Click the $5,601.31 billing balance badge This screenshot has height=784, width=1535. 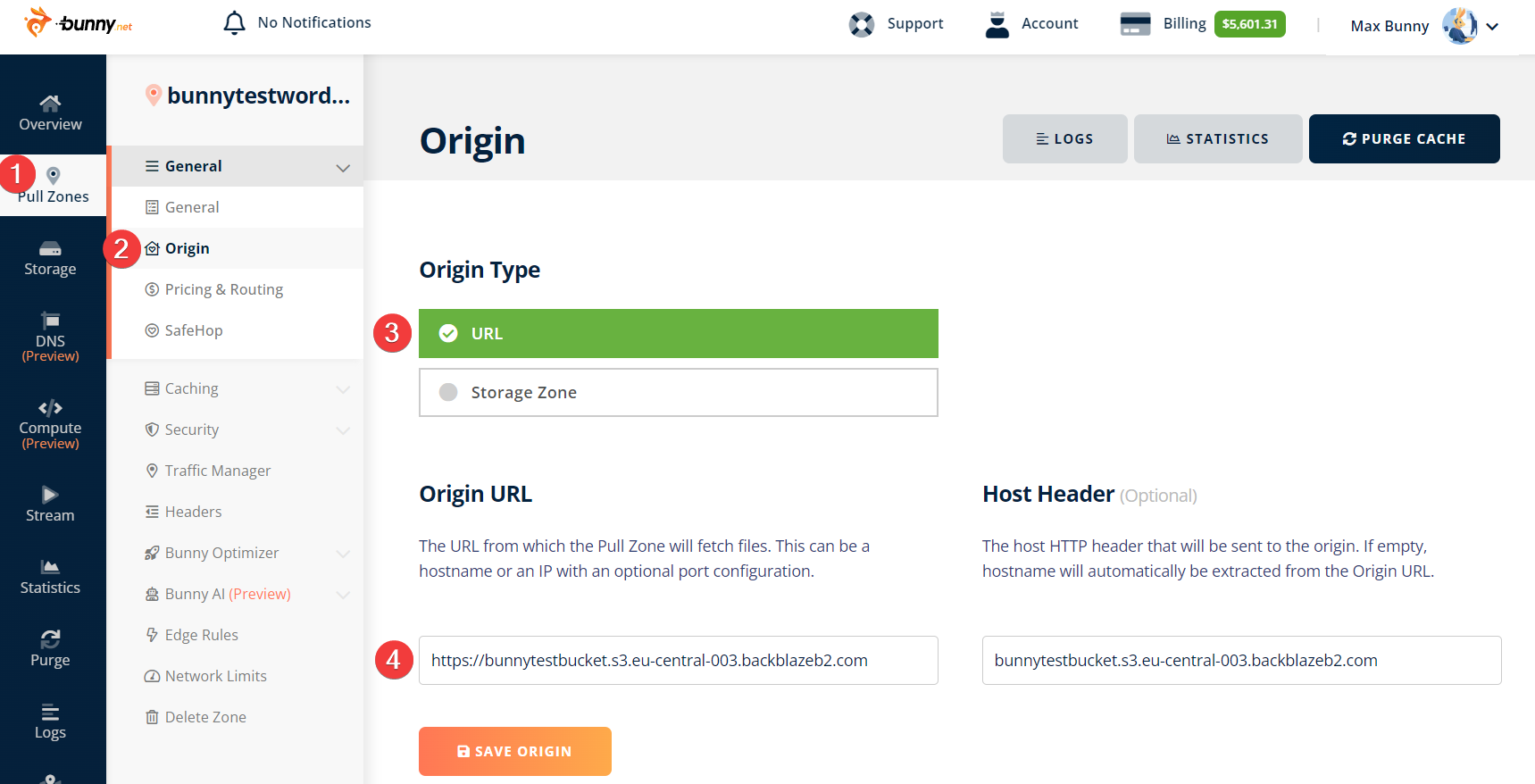[1250, 24]
